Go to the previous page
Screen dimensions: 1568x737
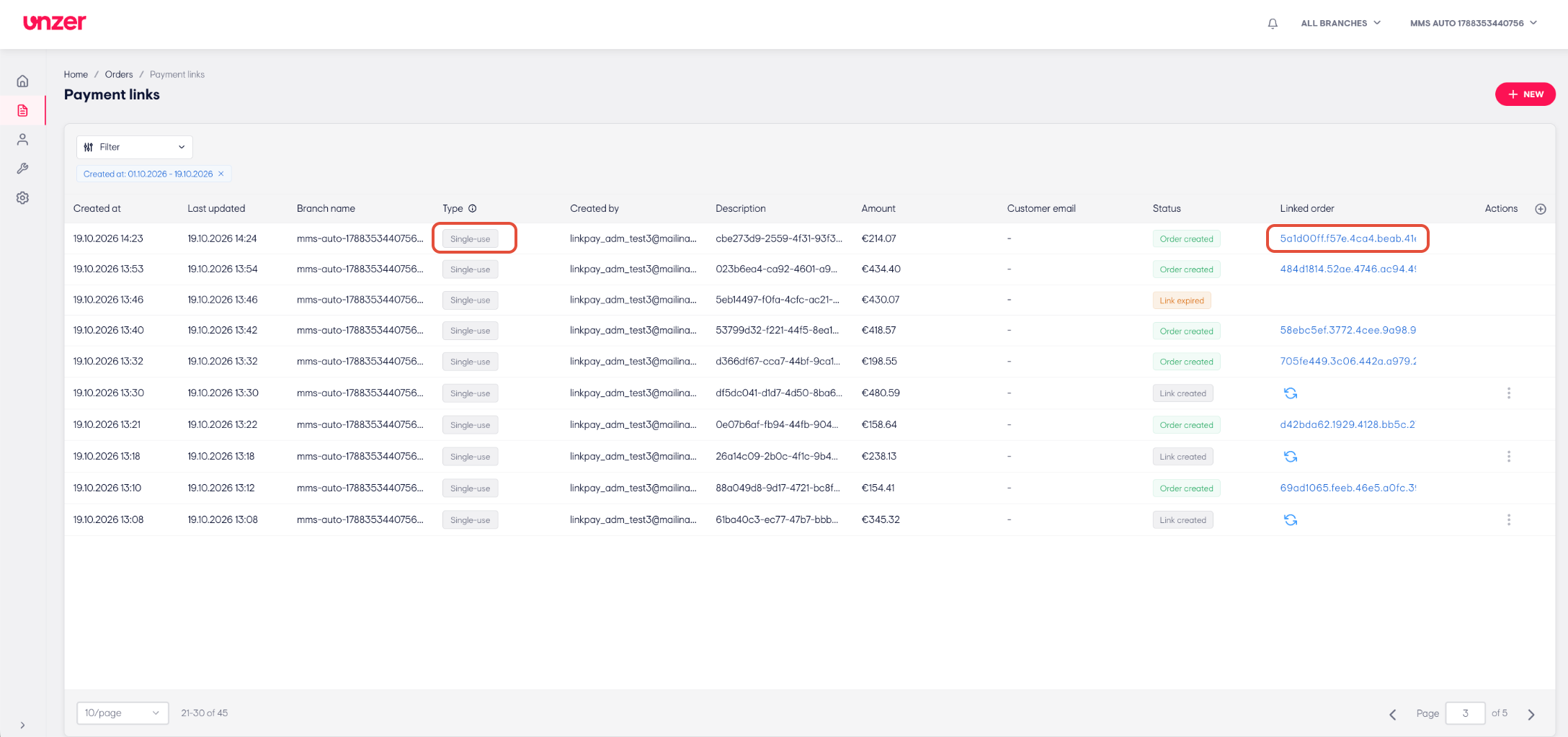pos(1392,714)
